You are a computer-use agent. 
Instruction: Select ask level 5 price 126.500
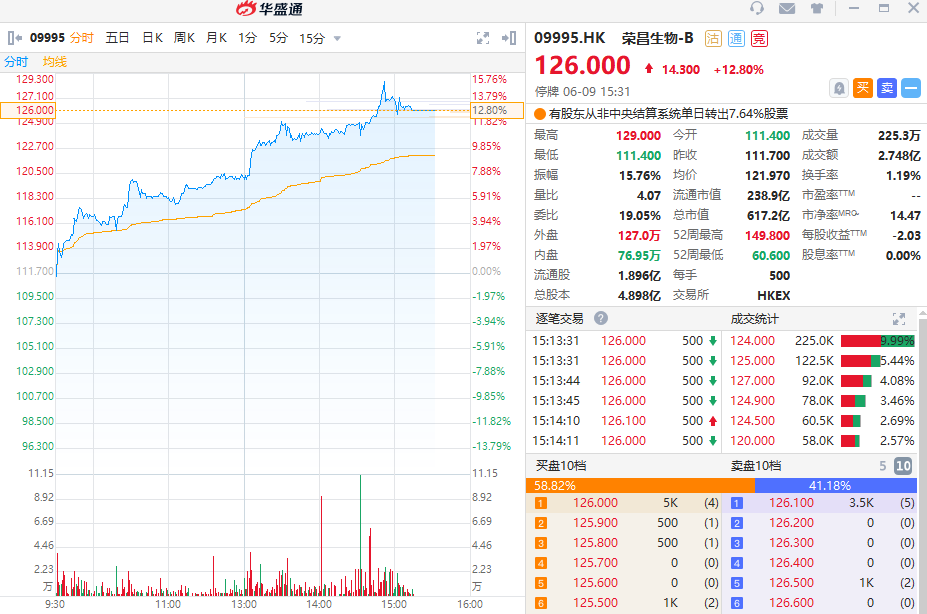[x=791, y=583]
